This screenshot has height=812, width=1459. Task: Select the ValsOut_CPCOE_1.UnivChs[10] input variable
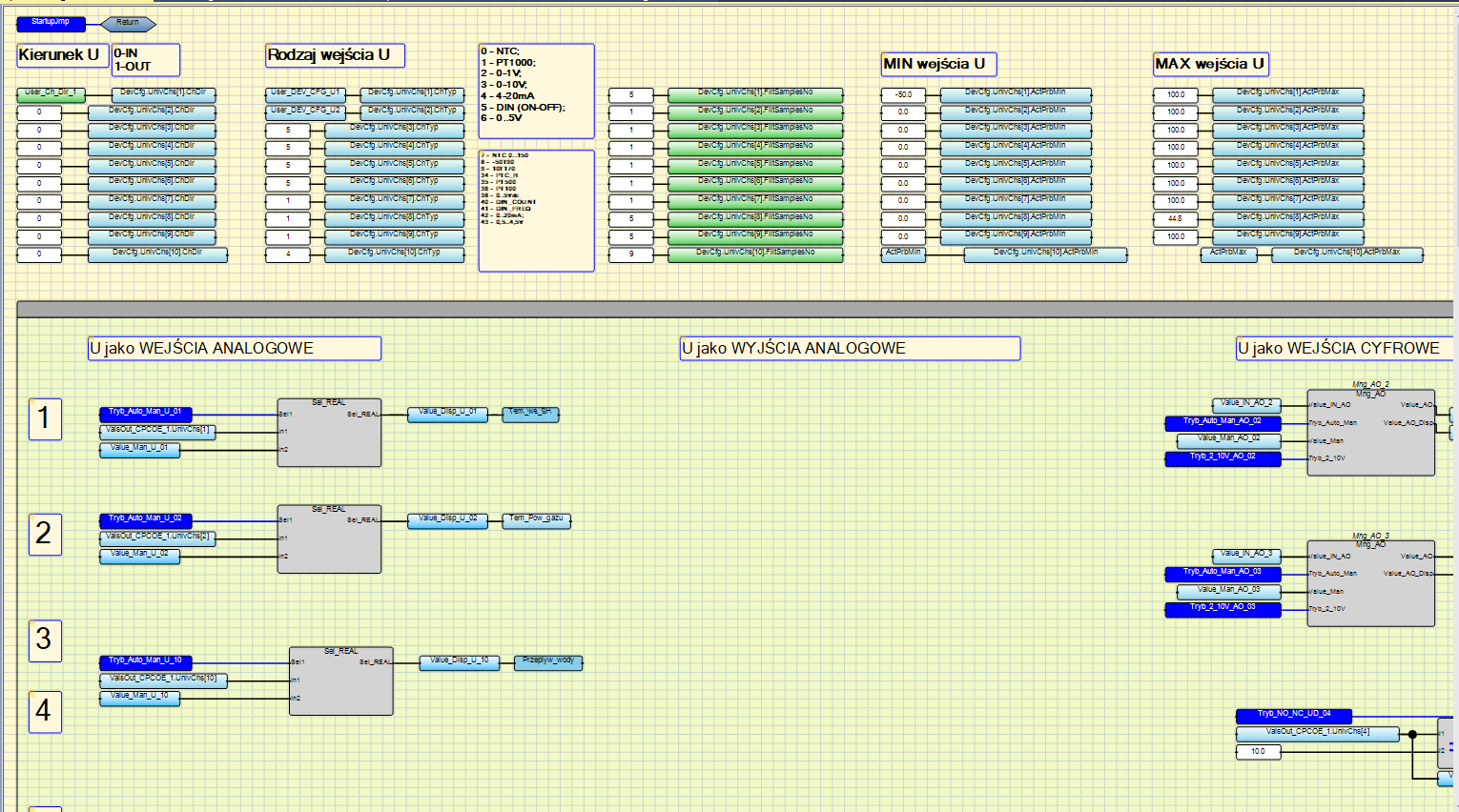(x=163, y=680)
